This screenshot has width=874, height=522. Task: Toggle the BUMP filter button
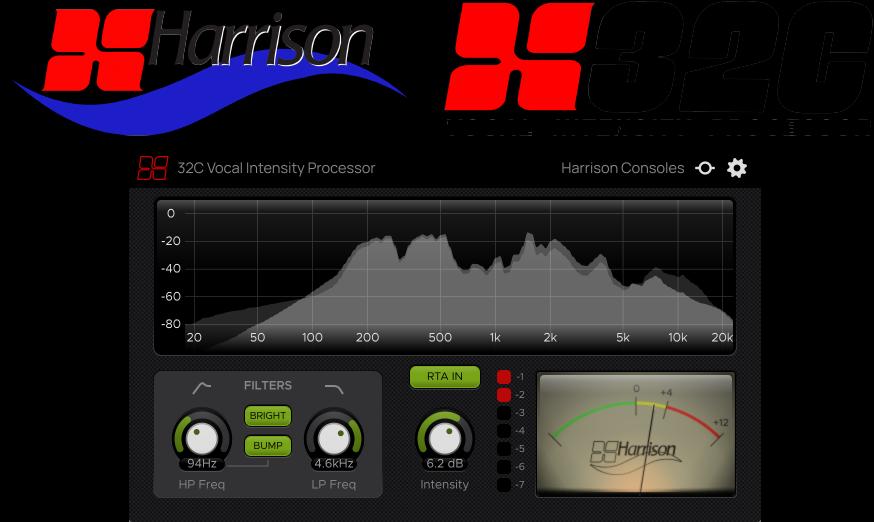[268, 446]
